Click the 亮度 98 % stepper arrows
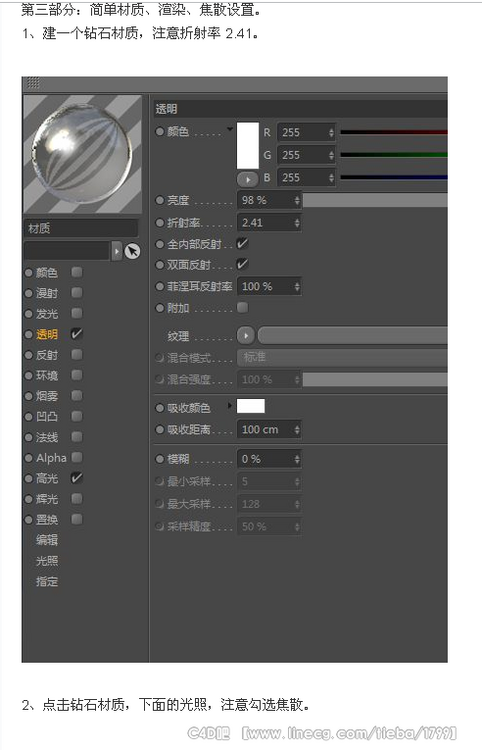This screenshot has height=750, width=482. (x=297, y=200)
